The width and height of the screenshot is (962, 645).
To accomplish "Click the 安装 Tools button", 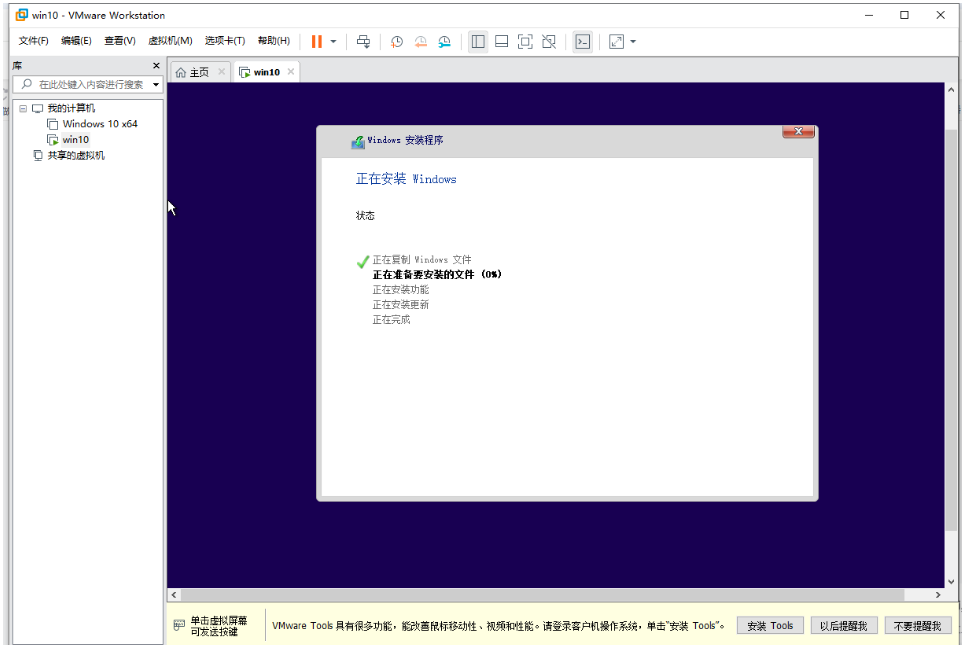I will pos(770,626).
